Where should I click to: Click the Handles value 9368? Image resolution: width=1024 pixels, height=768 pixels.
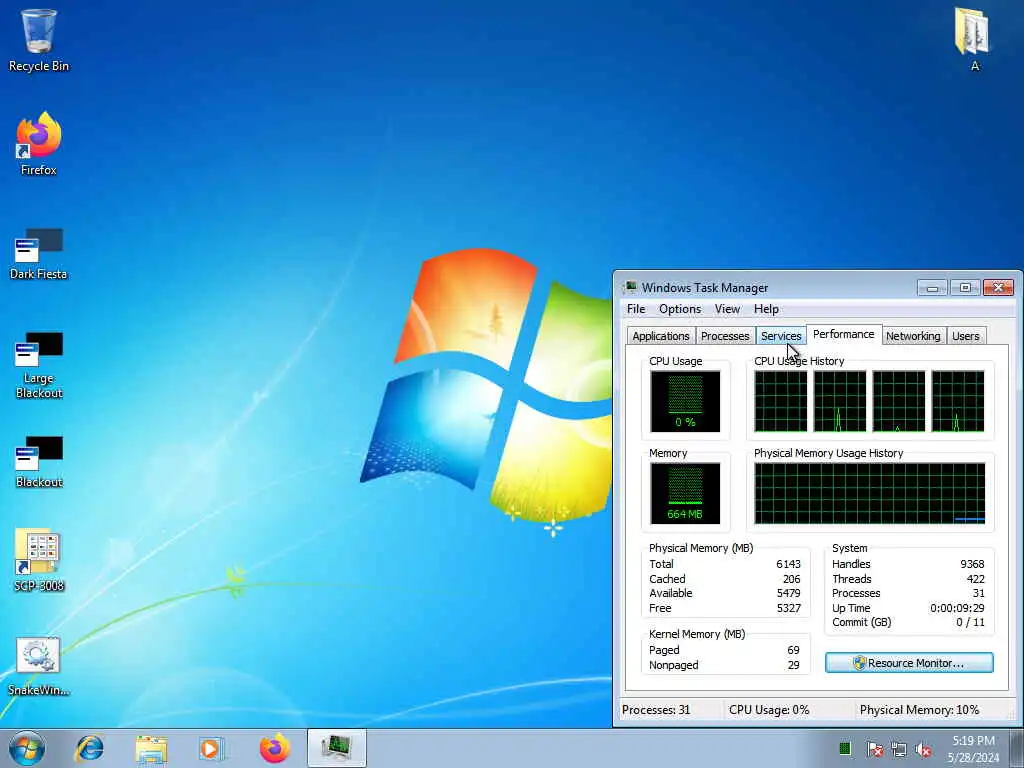click(972, 564)
